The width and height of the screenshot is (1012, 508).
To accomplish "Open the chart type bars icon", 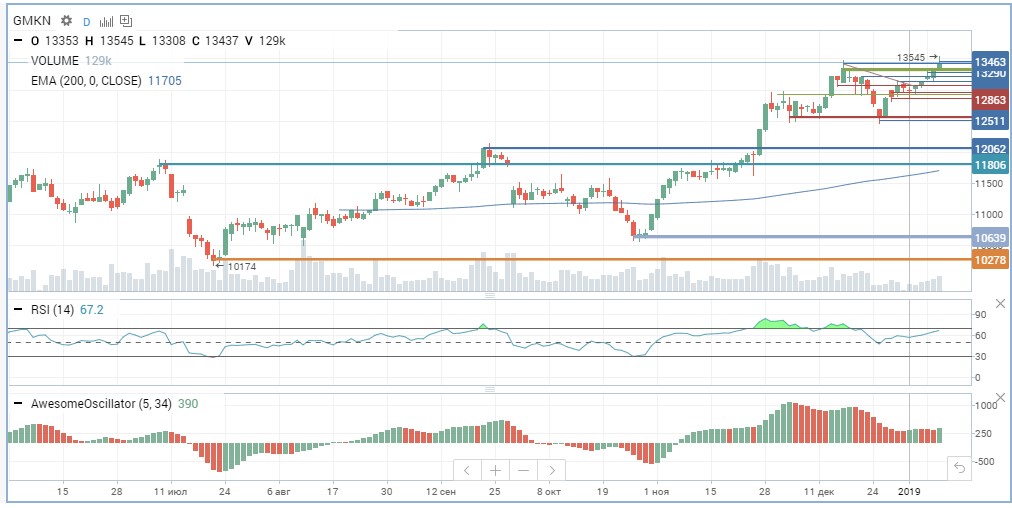I will [x=106, y=21].
